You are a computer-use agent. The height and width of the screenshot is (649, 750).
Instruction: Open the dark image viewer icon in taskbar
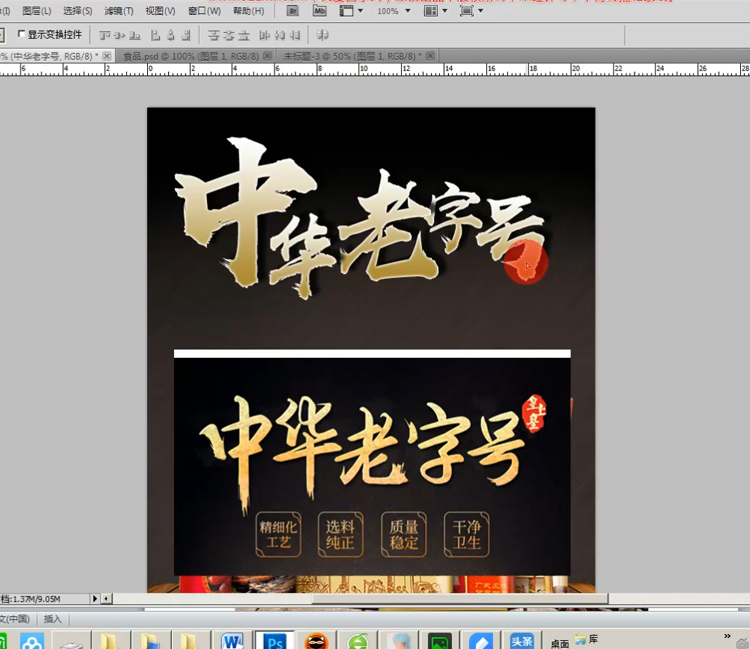tap(440, 641)
